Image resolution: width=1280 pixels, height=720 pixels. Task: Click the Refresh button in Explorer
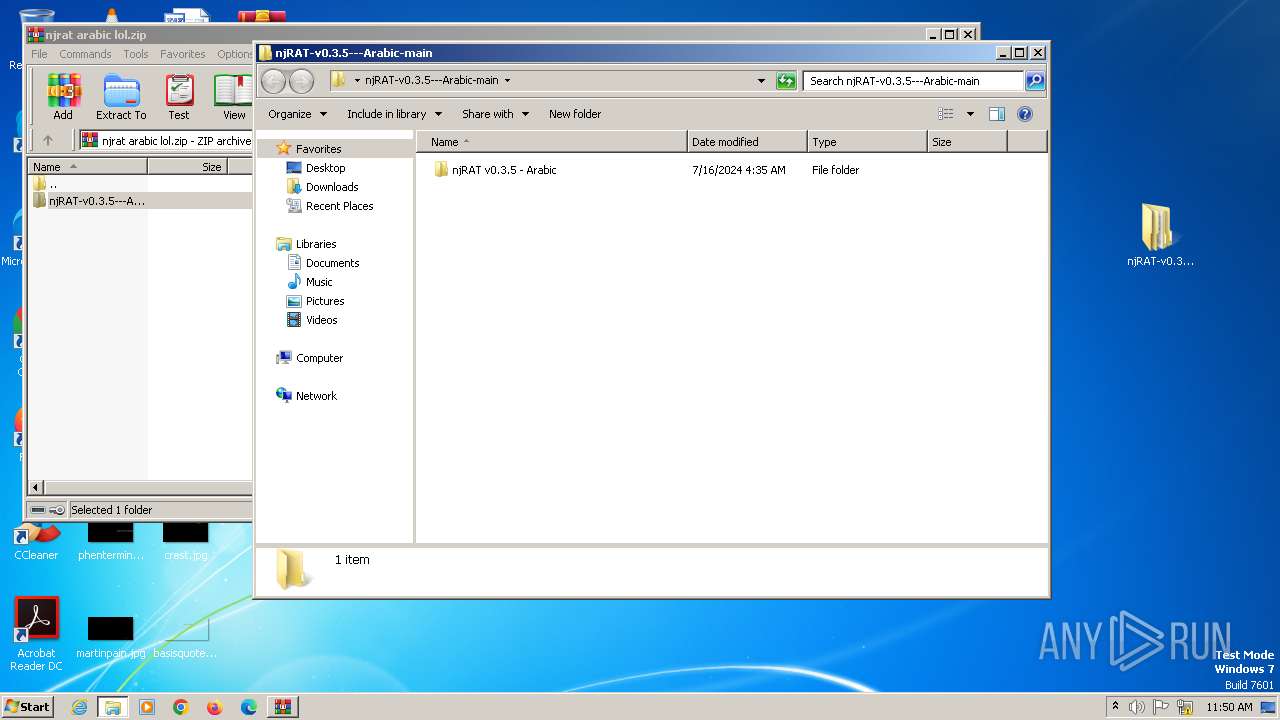(x=786, y=81)
